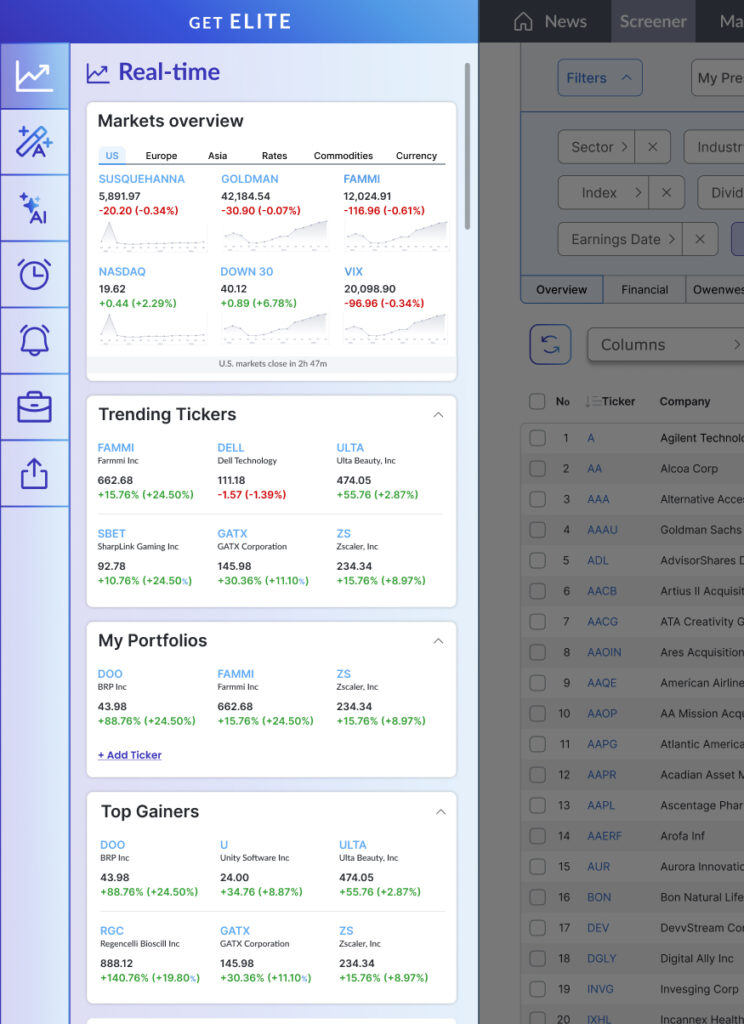Click the + Add Ticker link
744x1024 pixels.
click(x=129, y=755)
